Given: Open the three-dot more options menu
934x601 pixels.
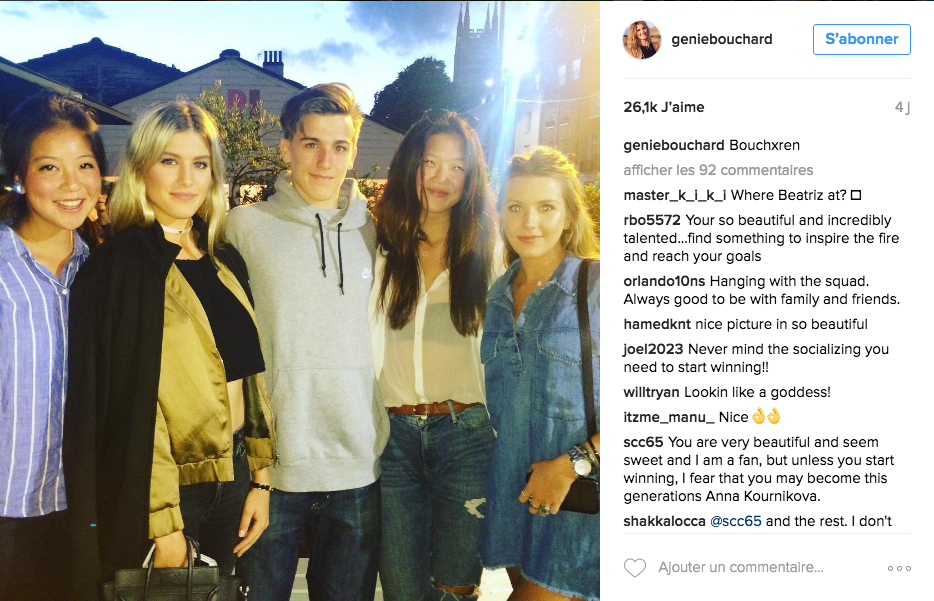Looking at the screenshot, I should pyautogui.click(x=899, y=568).
